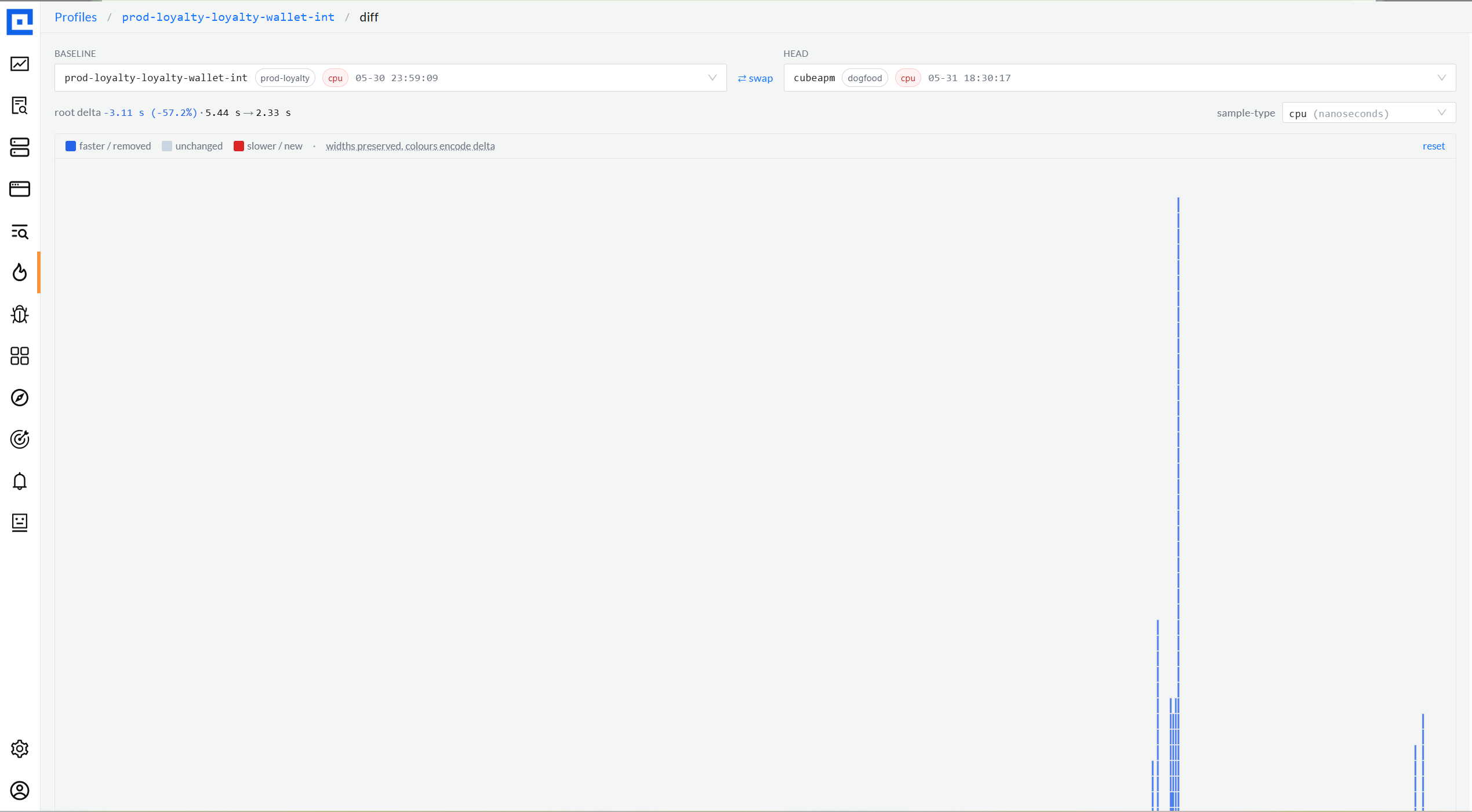Open the dashboards grid sidebar icon

click(x=20, y=356)
